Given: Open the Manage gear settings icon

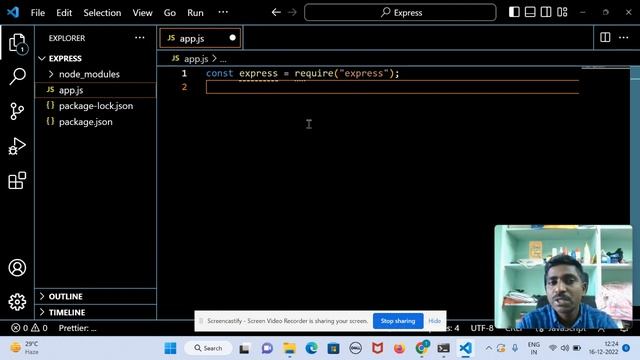Looking at the screenshot, I should [17, 302].
